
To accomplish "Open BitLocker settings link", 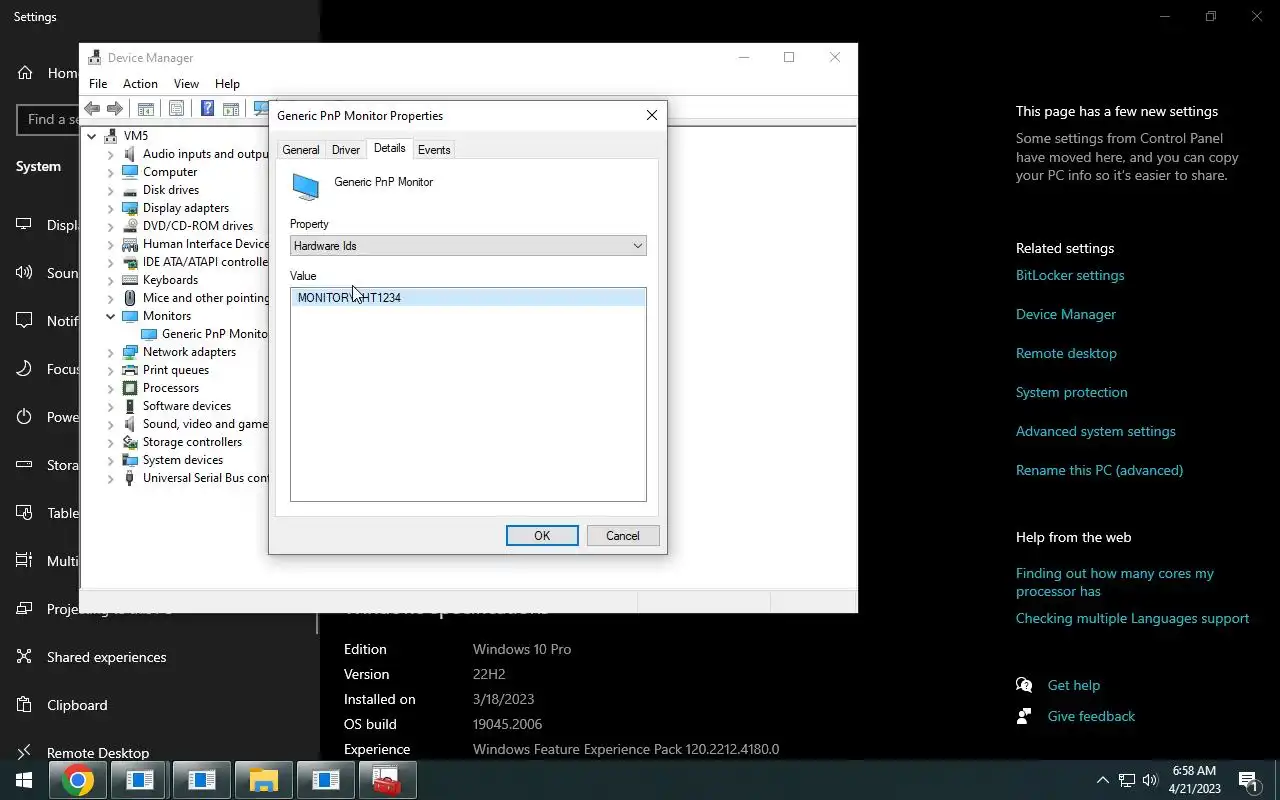I will (1070, 275).
